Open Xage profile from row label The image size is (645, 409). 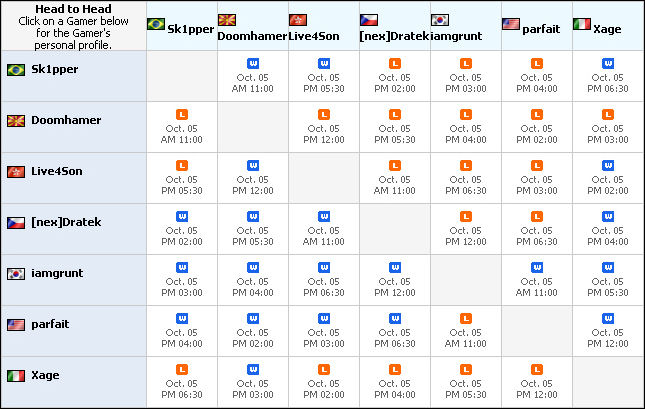(x=46, y=375)
